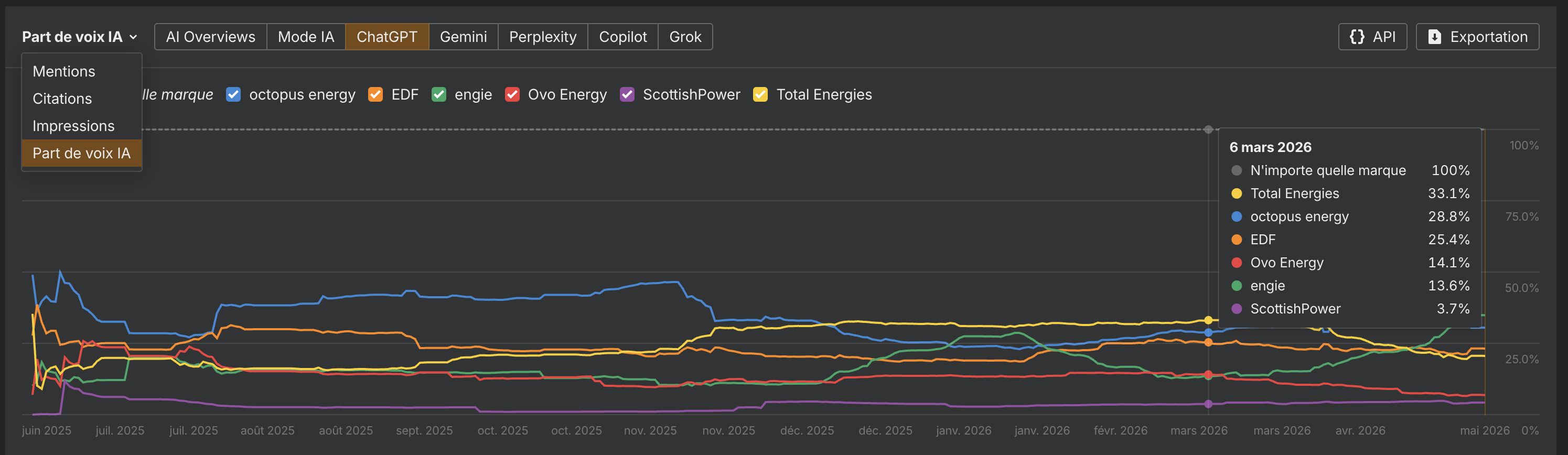Choose Impressions from the metric menu

[x=82, y=126]
